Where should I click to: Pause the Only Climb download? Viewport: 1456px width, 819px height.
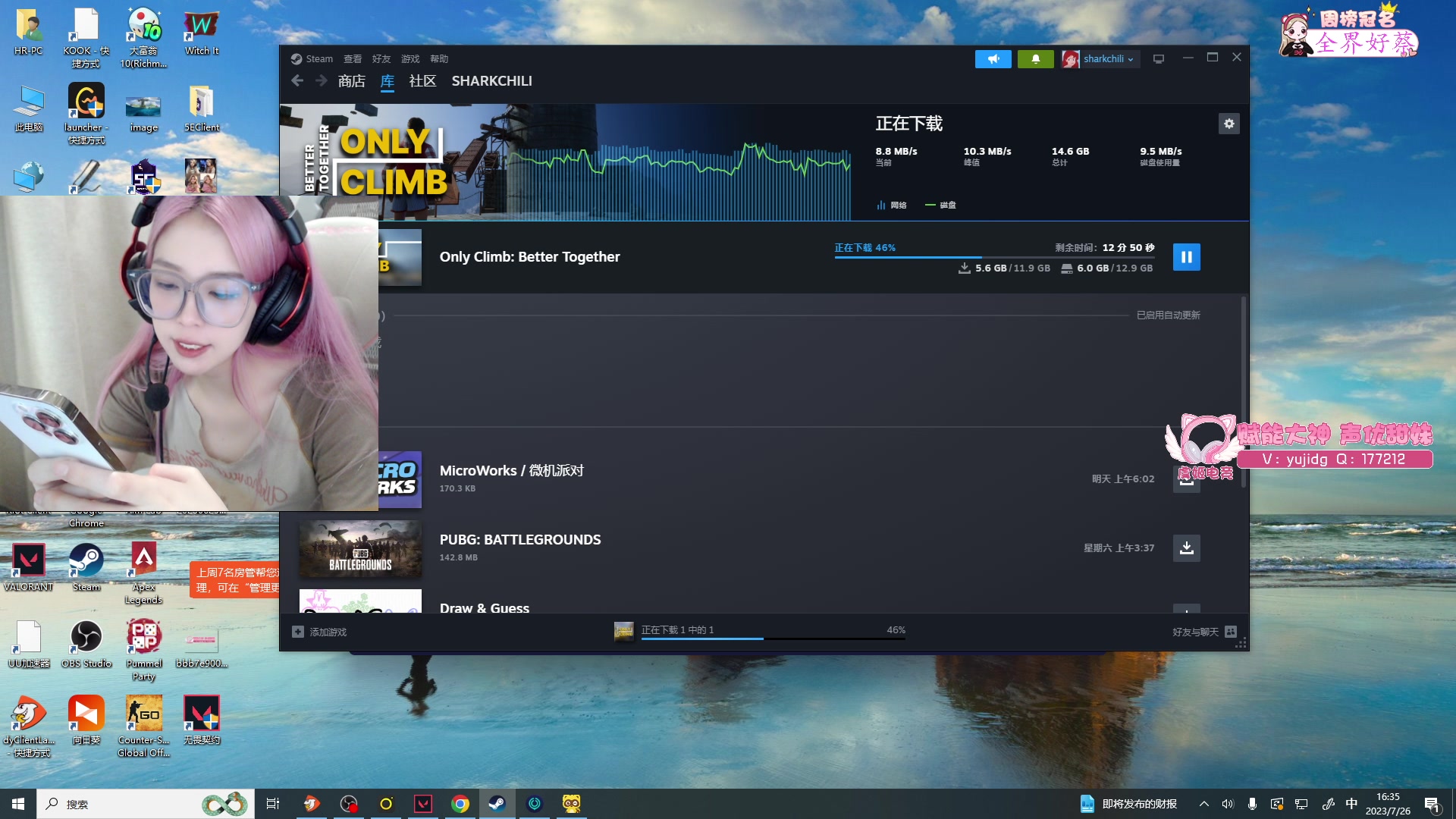coord(1186,257)
